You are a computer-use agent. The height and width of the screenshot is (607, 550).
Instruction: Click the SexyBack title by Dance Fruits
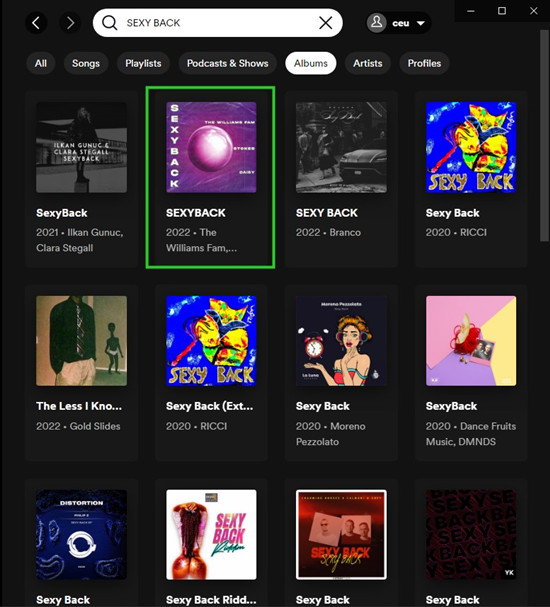[x=451, y=406]
